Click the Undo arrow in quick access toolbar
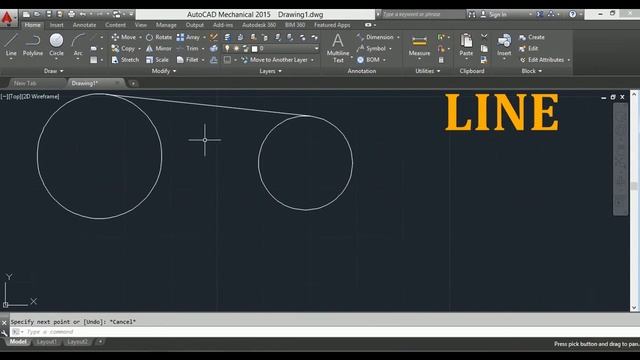Viewport: 640px width, 360px height. [83, 14]
